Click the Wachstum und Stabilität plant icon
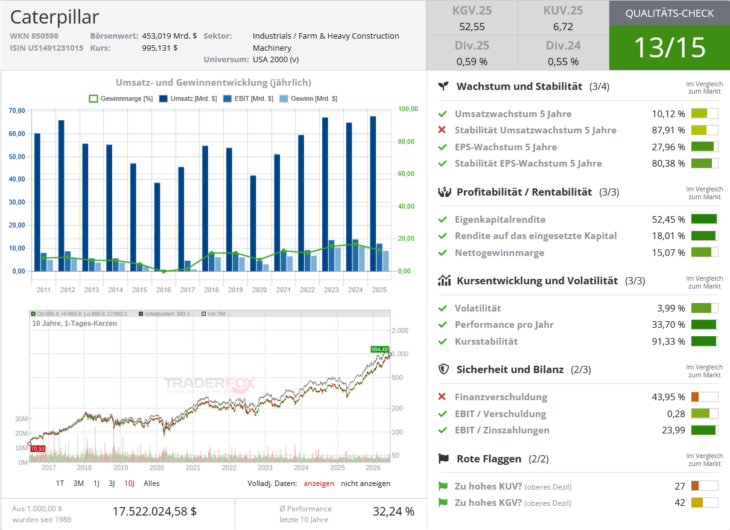The width and height of the screenshot is (730, 530). coord(444,86)
